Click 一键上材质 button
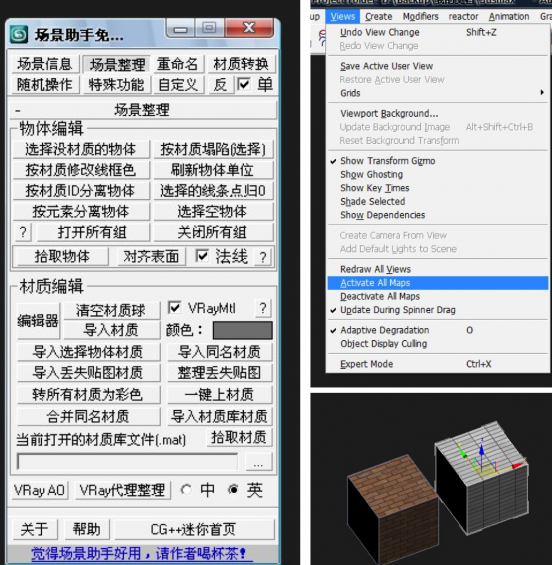 click(x=219, y=395)
